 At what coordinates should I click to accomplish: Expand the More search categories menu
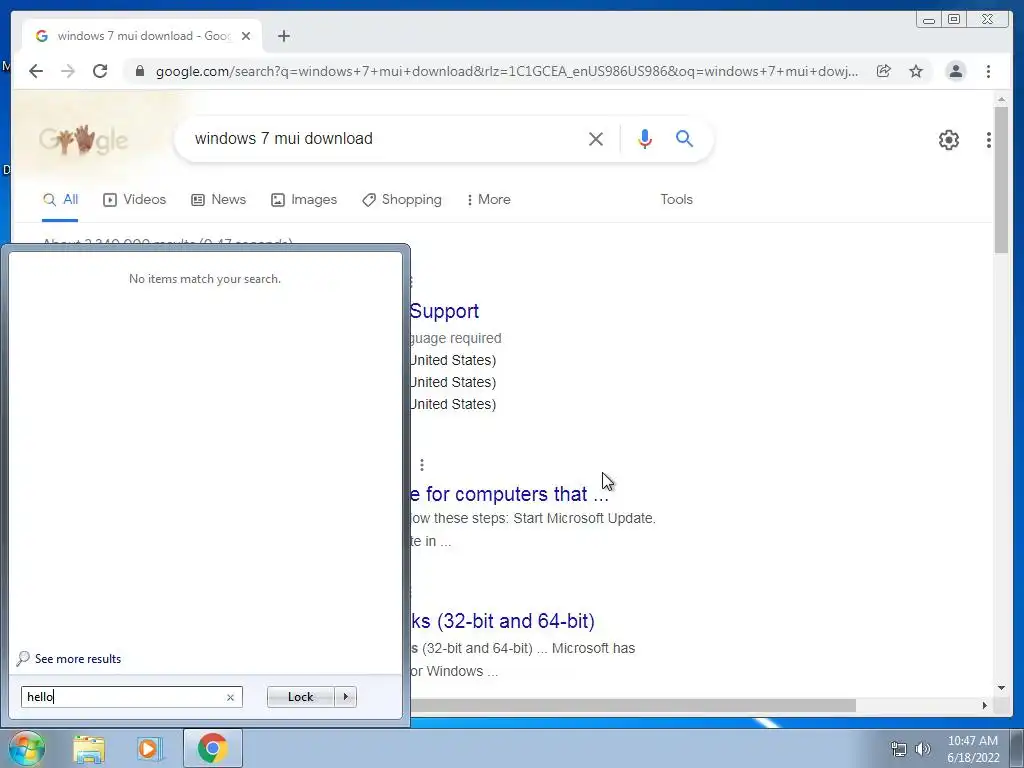tap(488, 199)
